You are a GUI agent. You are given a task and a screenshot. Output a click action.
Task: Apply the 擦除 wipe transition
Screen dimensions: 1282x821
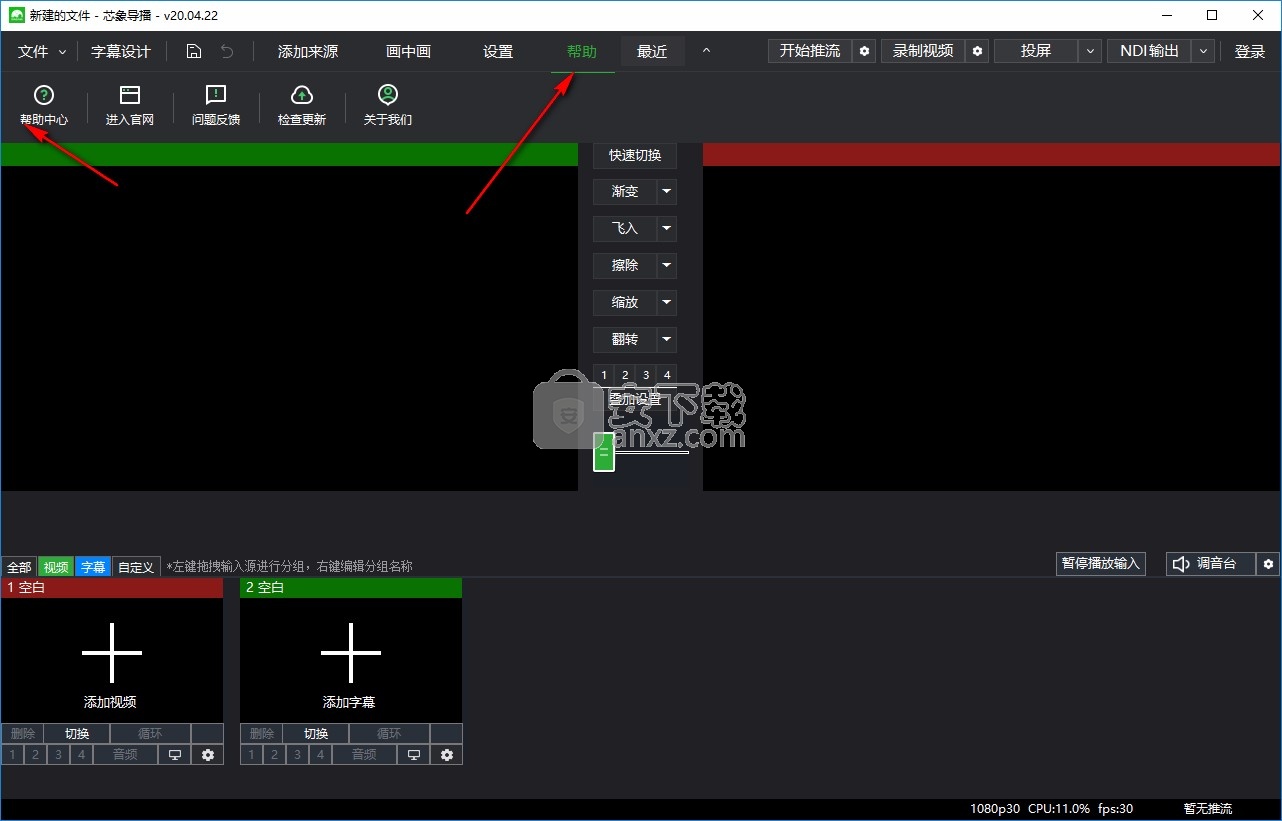625,266
